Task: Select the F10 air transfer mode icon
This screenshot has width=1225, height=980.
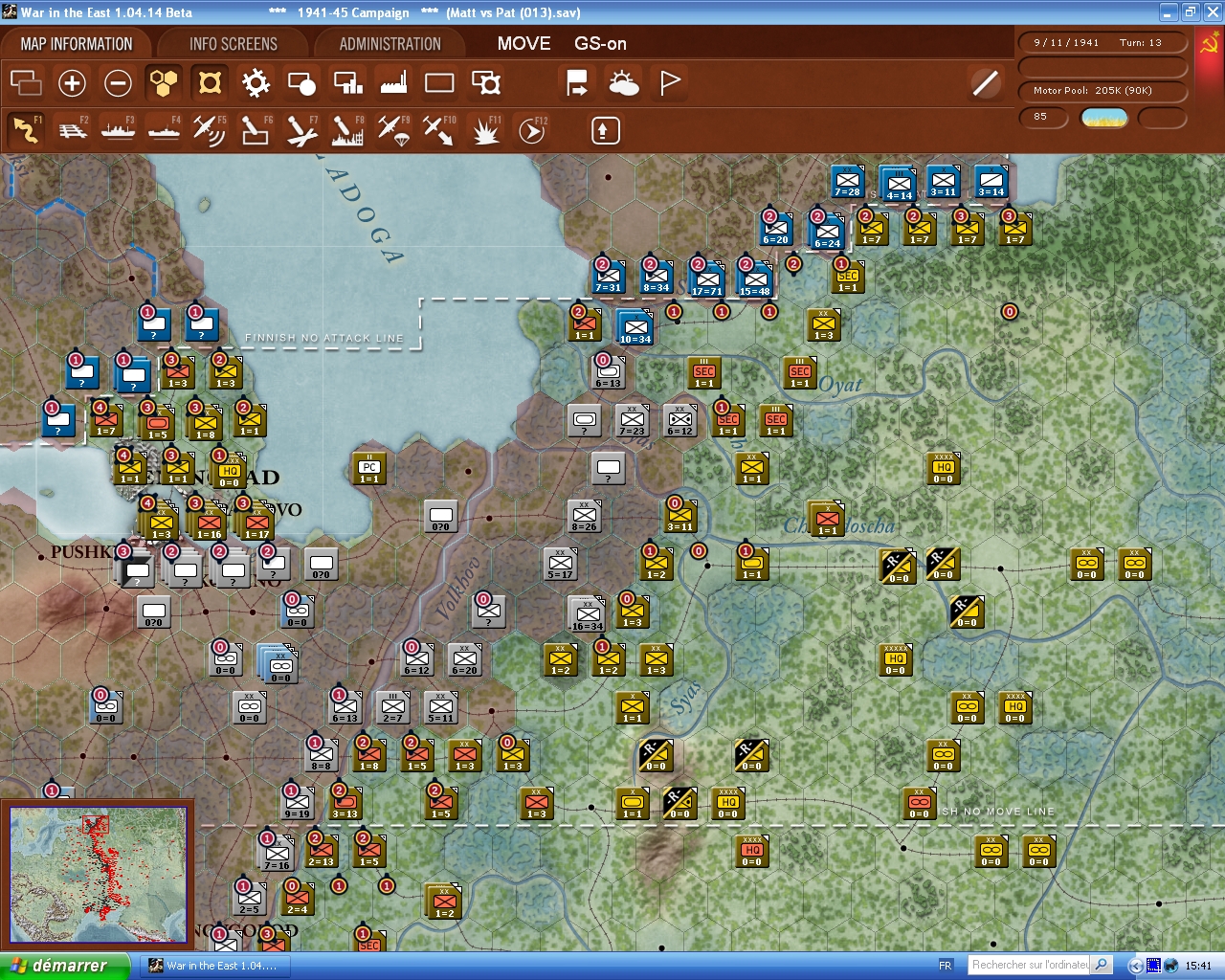Action: click(x=439, y=130)
